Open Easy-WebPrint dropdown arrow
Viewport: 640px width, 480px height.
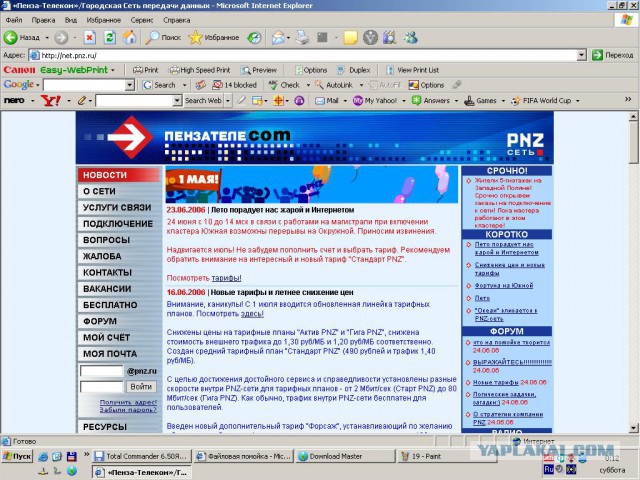point(113,70)
